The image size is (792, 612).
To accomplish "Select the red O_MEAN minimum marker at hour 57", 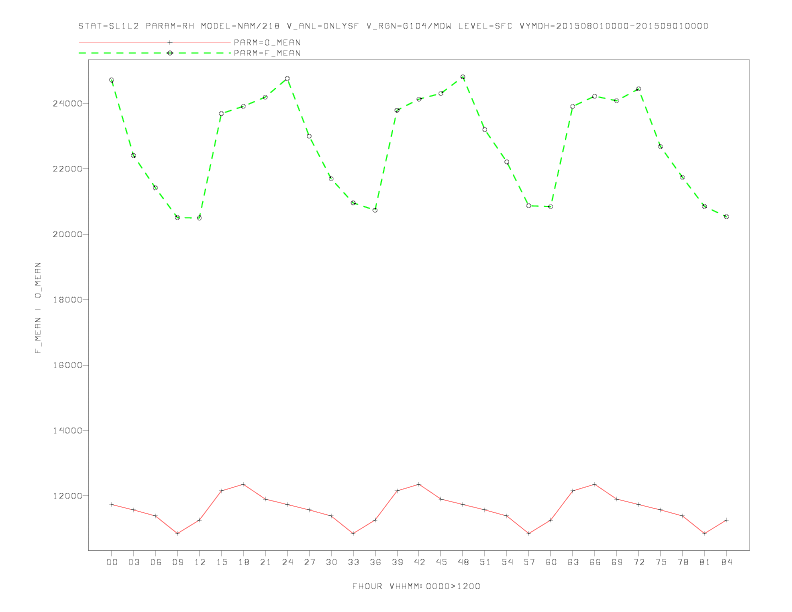I will point(529,533).
